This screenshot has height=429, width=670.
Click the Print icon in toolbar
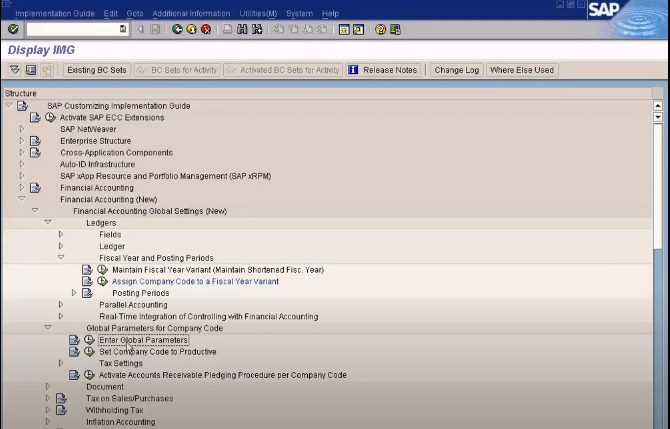[x=228, y=29]
